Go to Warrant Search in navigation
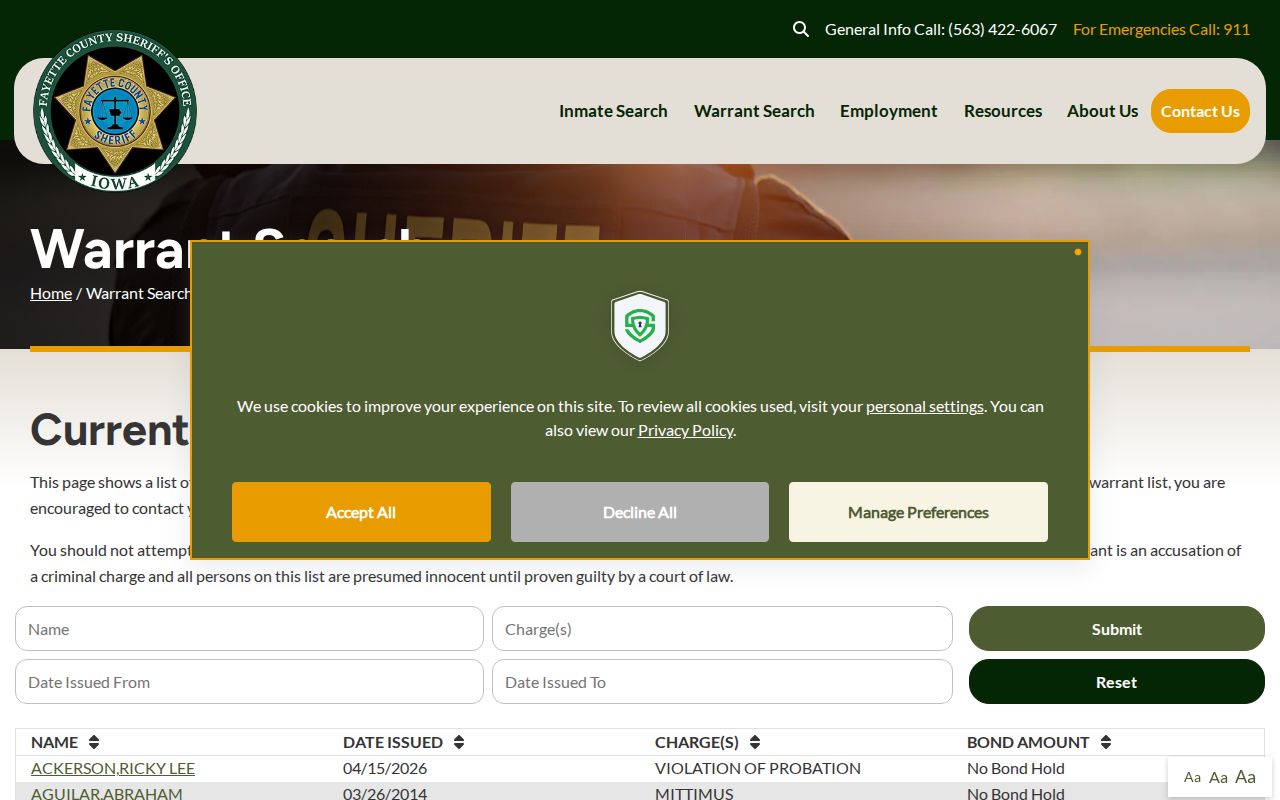This screenshot has width=1280, height=800. click(x=754, y=111)
